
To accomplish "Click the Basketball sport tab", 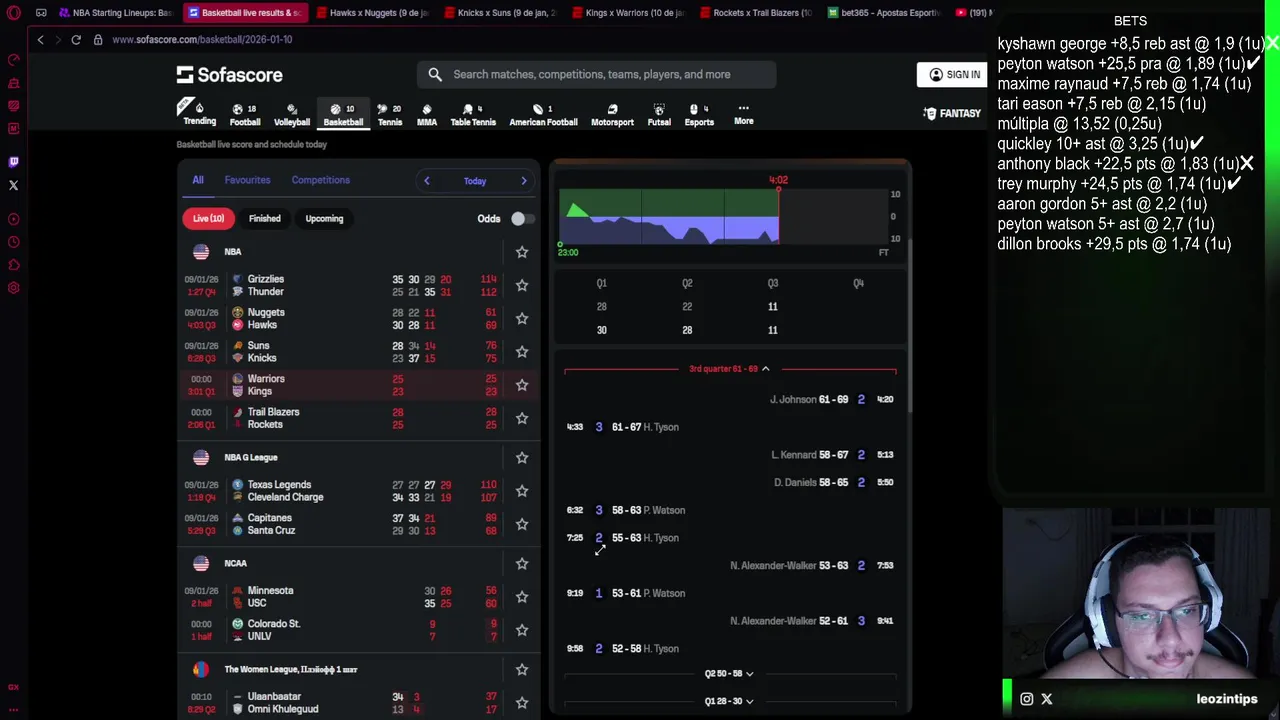I will point(343,114).
